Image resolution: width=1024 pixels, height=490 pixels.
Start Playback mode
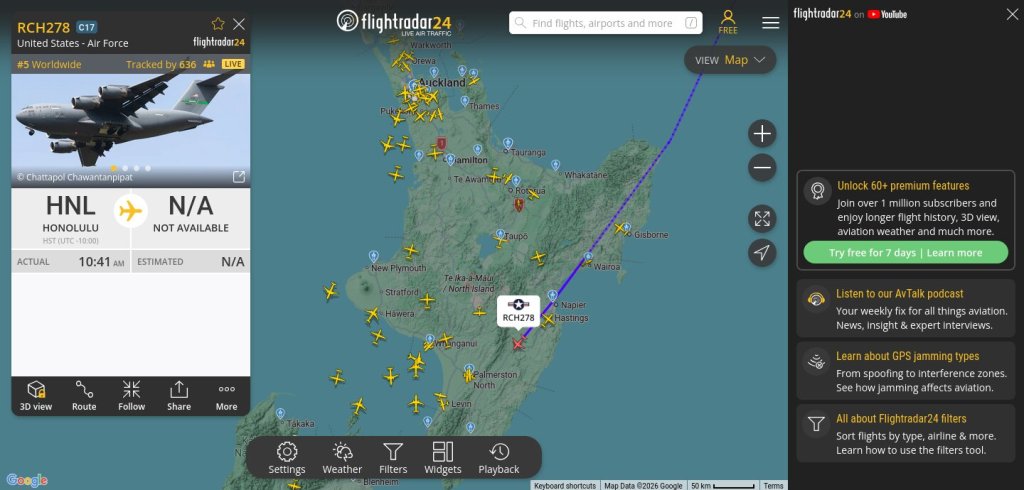499,458
